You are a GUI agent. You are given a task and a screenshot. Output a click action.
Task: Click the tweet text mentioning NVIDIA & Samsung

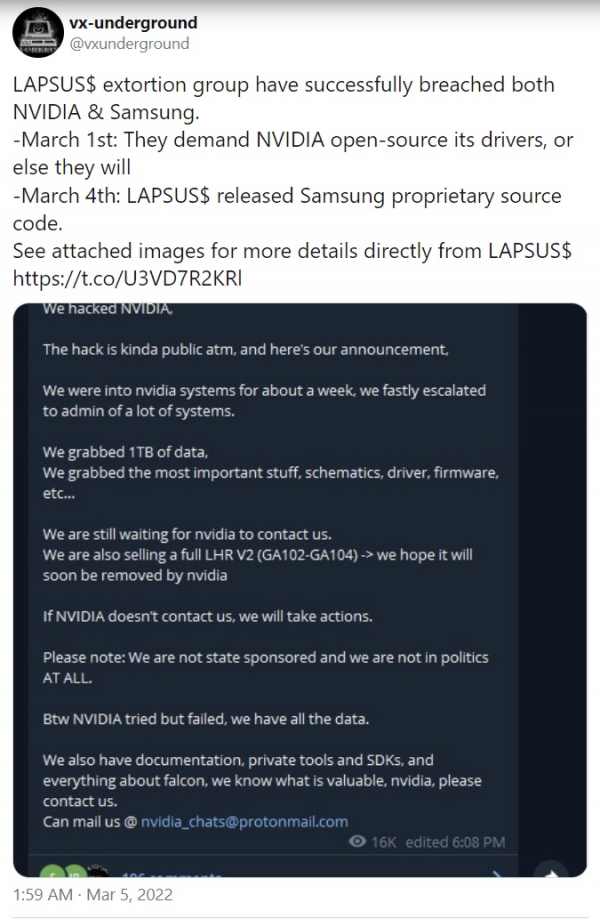(x=283, y=98)
